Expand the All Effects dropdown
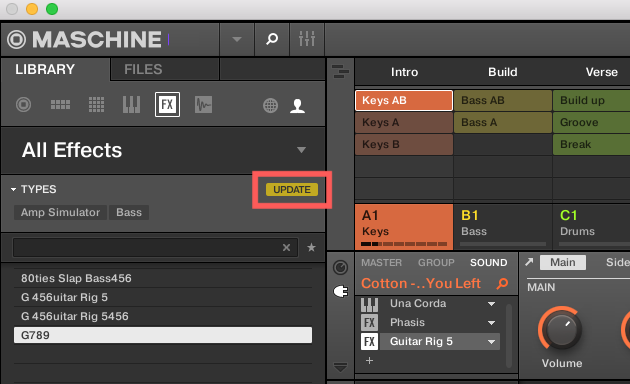 click(301, 150)
